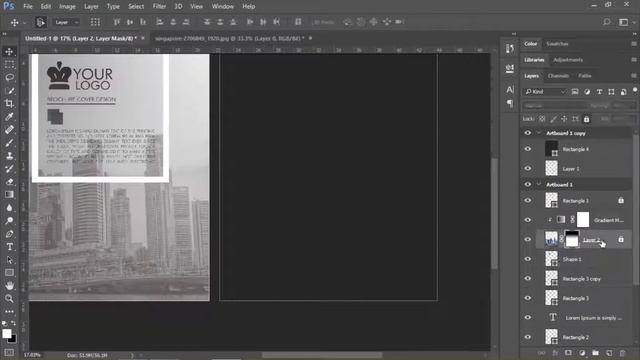Select the Eyedropper tool
Image resolution: width=640 pixels, height=360 pixels.
tap(9, 117)
